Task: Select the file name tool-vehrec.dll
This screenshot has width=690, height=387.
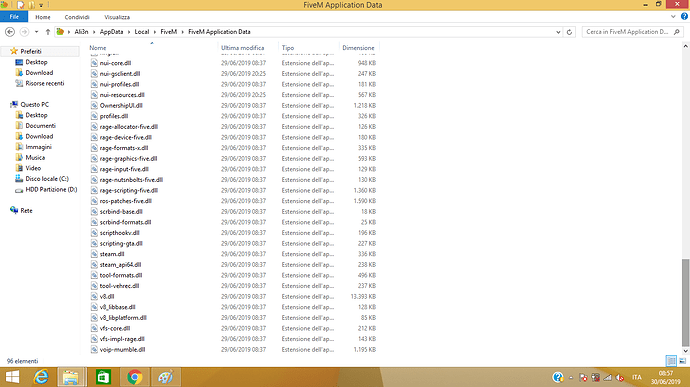Action: point(119,286)
